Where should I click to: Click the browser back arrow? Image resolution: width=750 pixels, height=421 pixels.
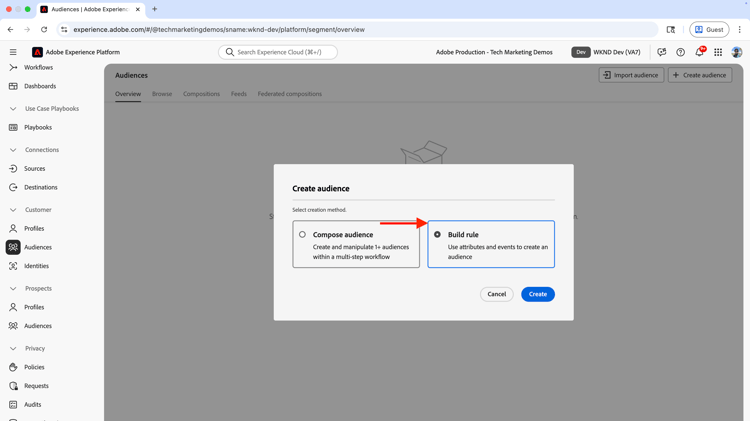pyautogui.click(x=11, y=30)
